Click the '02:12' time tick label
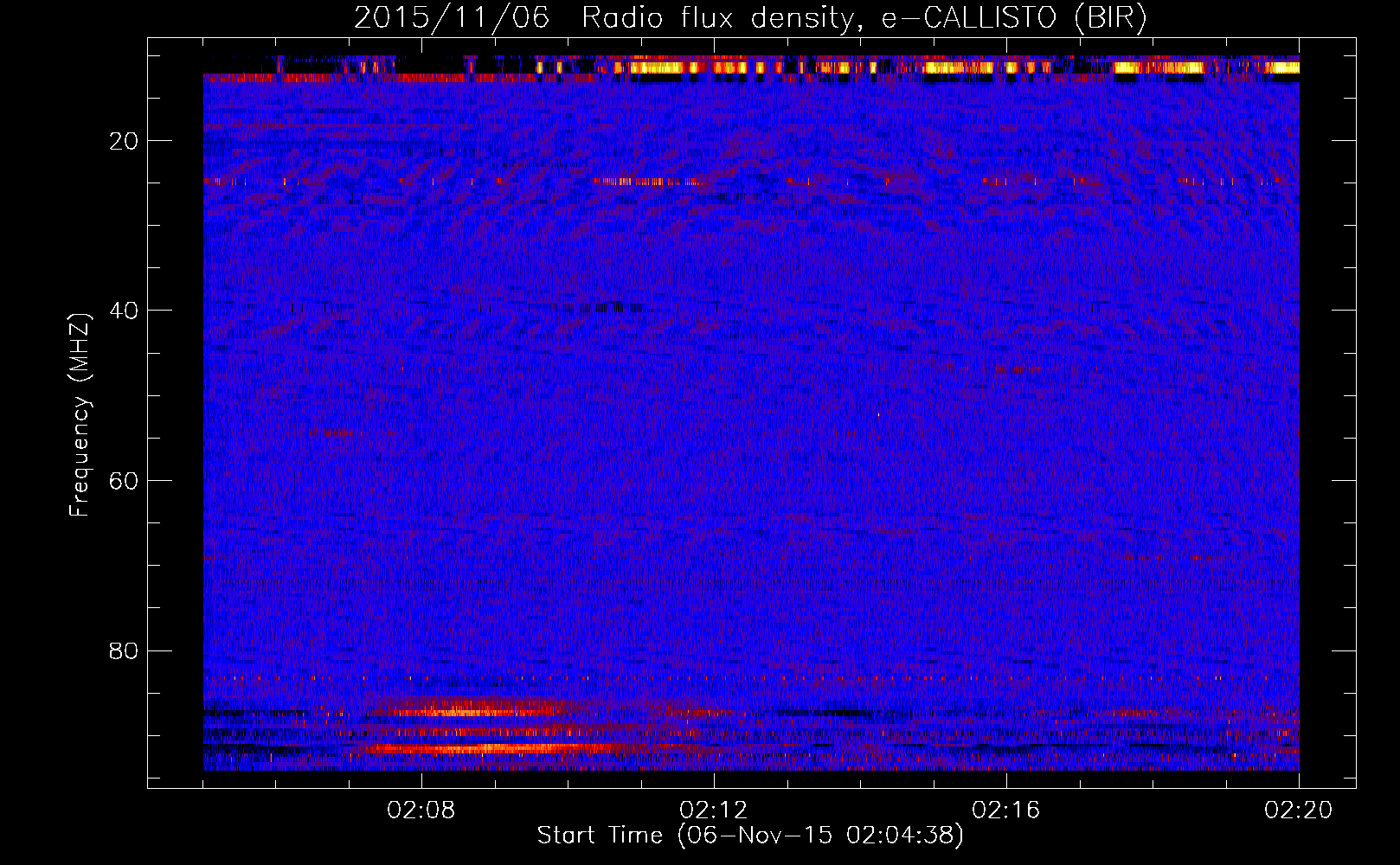 pos(714,811)
